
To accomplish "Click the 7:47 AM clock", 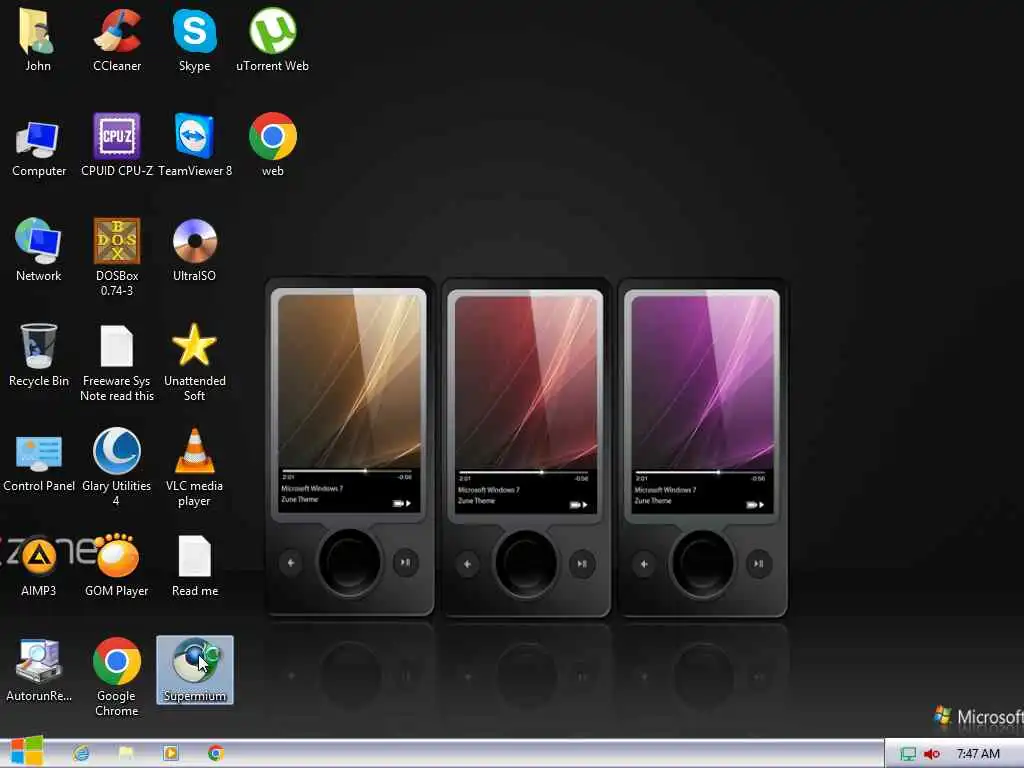I will 978,754.
